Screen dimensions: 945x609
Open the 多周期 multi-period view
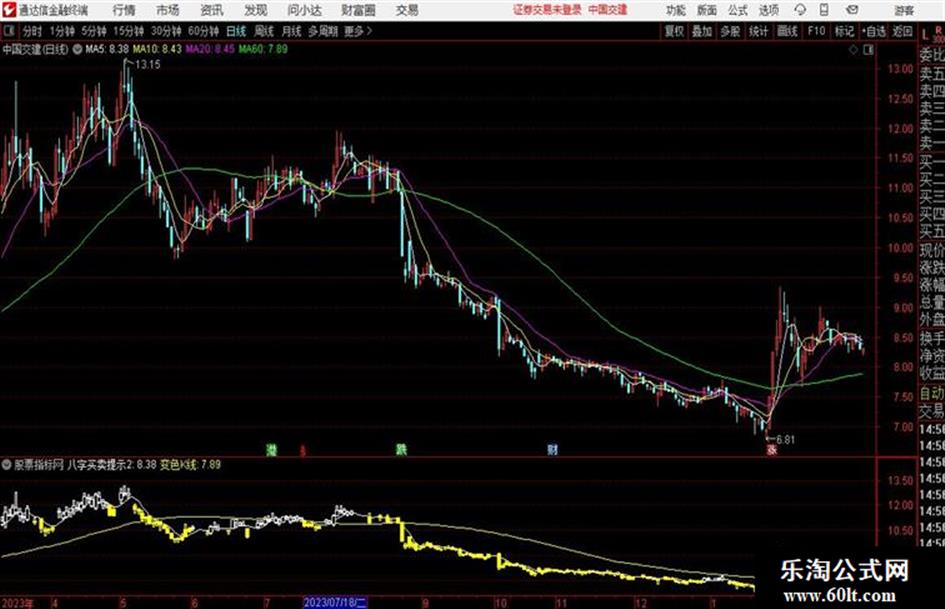(x=323, y=31)
